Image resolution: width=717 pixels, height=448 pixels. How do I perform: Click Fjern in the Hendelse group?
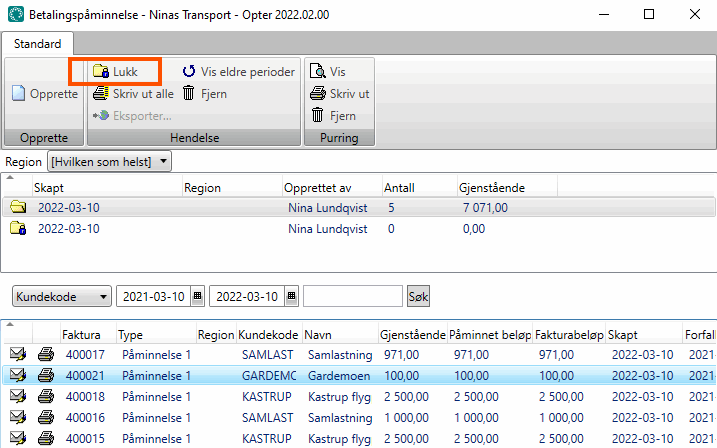click(x=204, y=94)
